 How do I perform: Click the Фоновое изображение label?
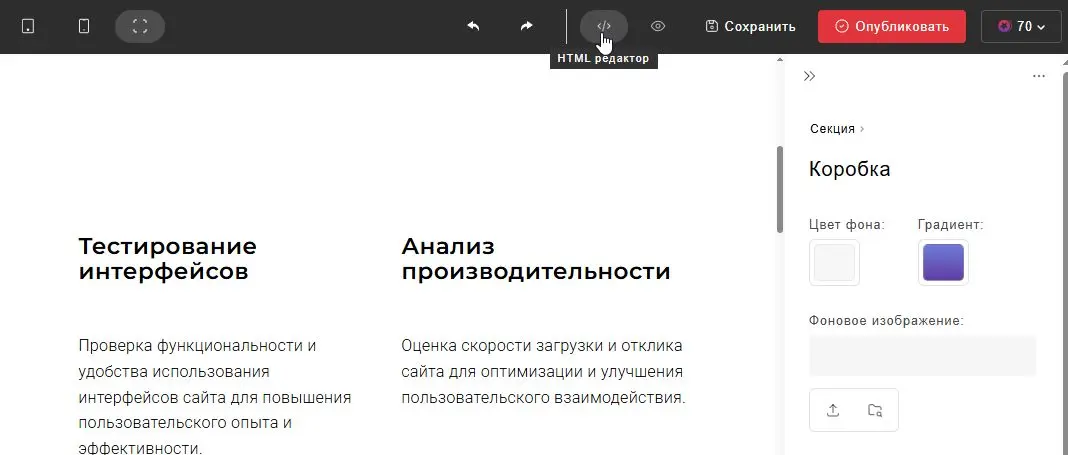pos(886,321)
